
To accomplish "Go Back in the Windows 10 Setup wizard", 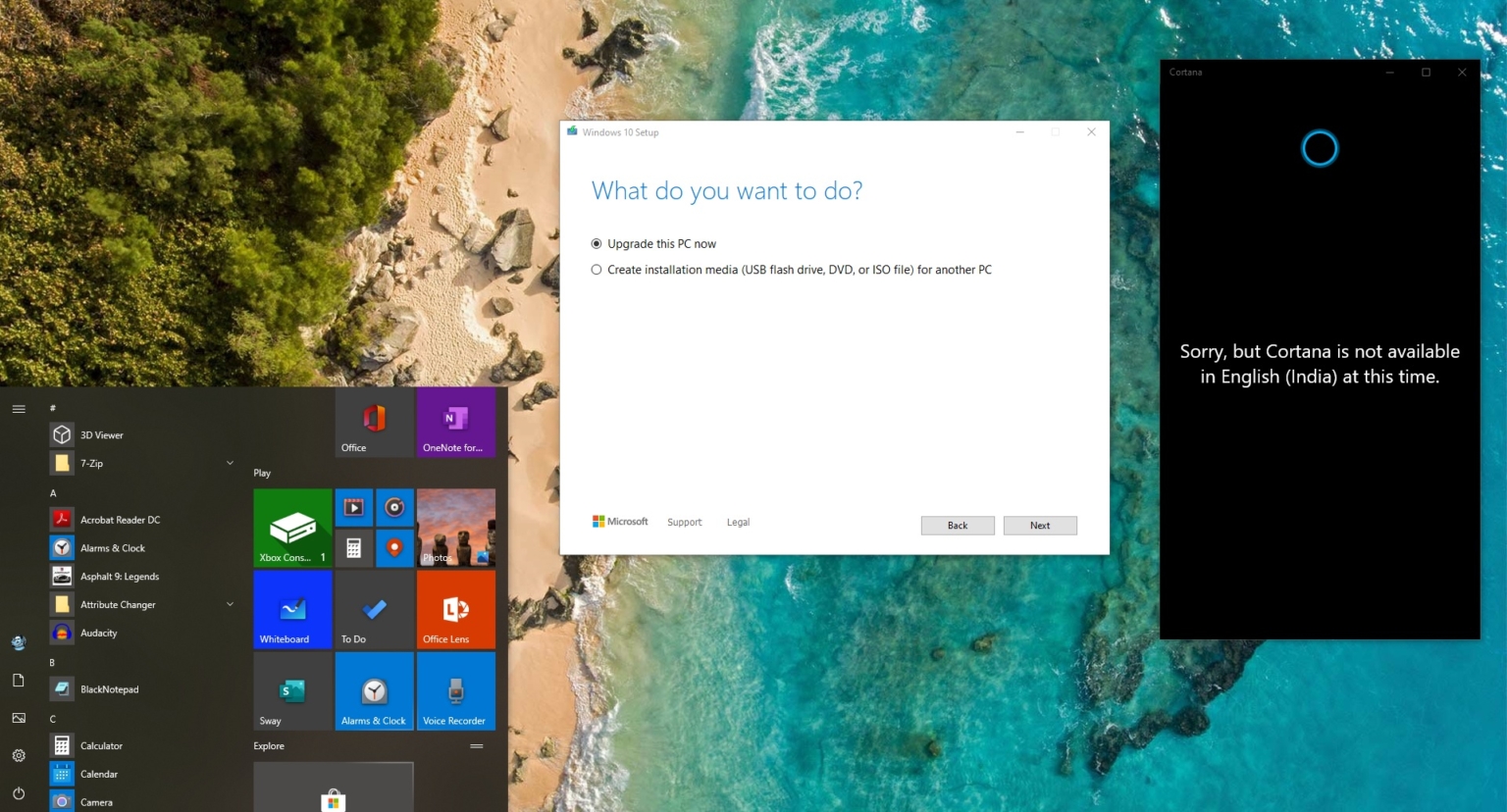I will coord(957,525).
